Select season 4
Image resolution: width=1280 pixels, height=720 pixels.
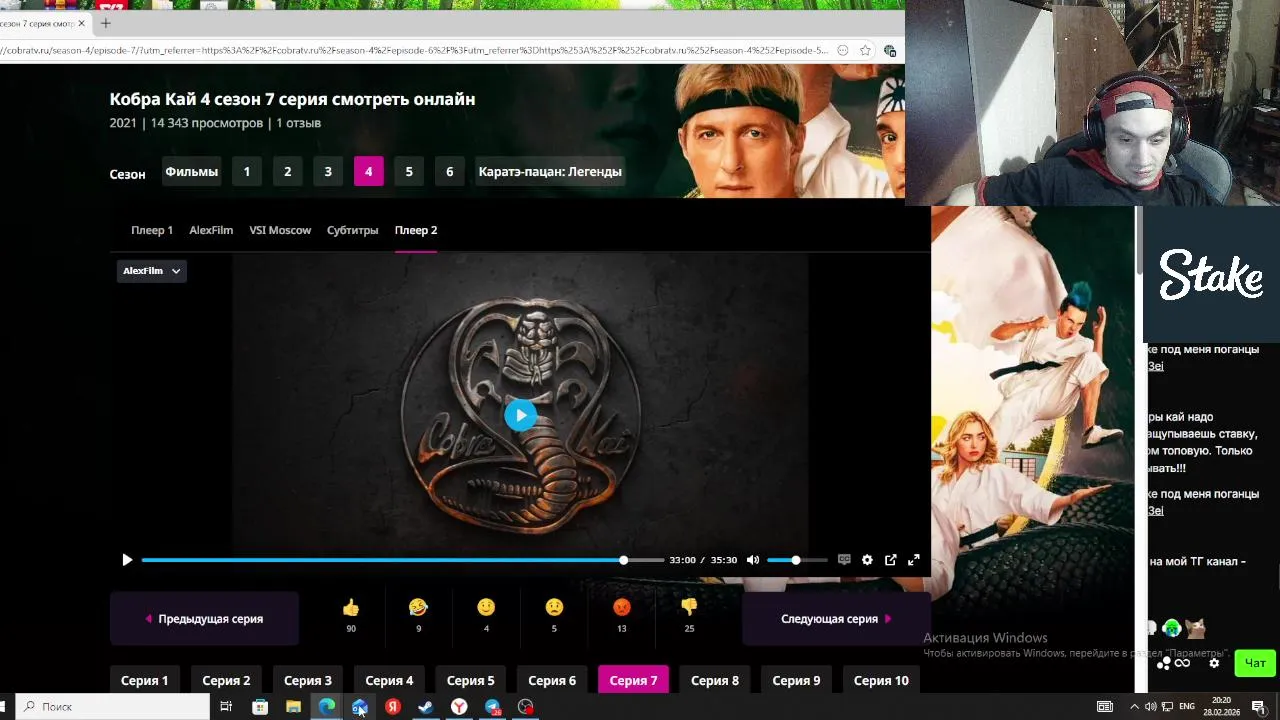point(368,171)
